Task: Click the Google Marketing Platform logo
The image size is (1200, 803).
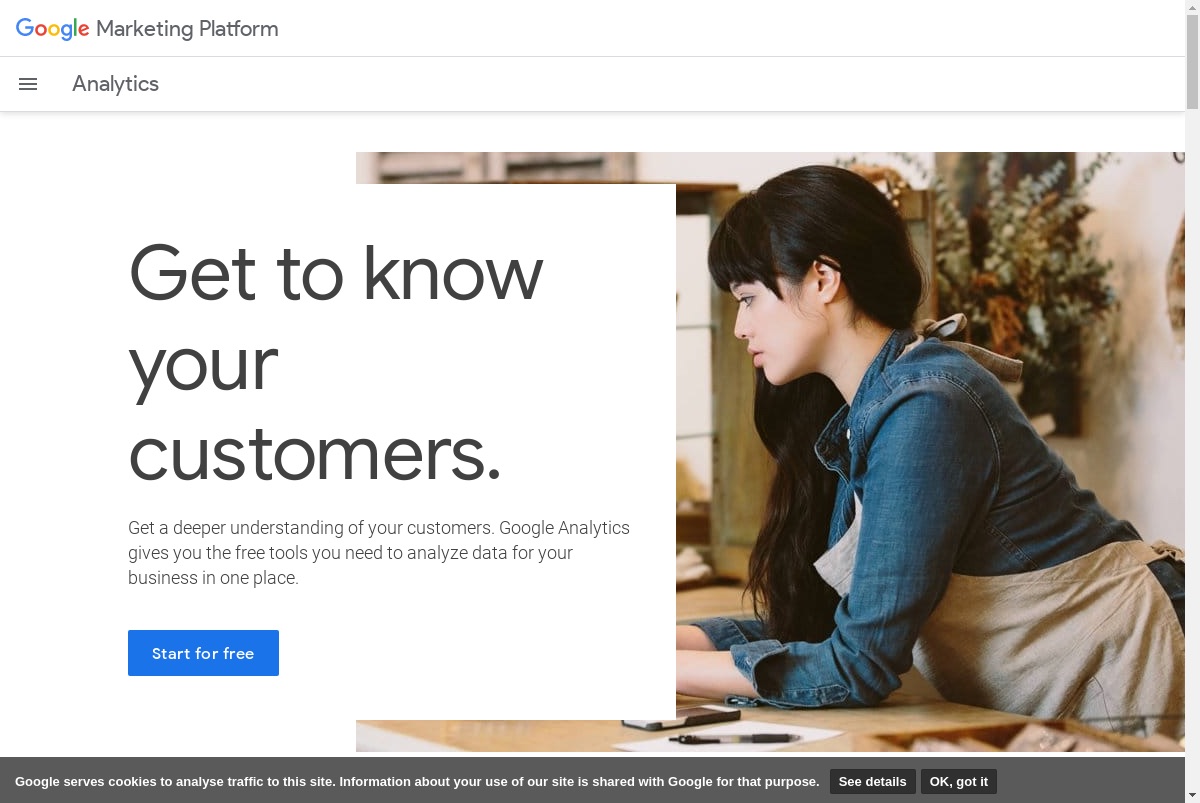Action: [147, 29]
